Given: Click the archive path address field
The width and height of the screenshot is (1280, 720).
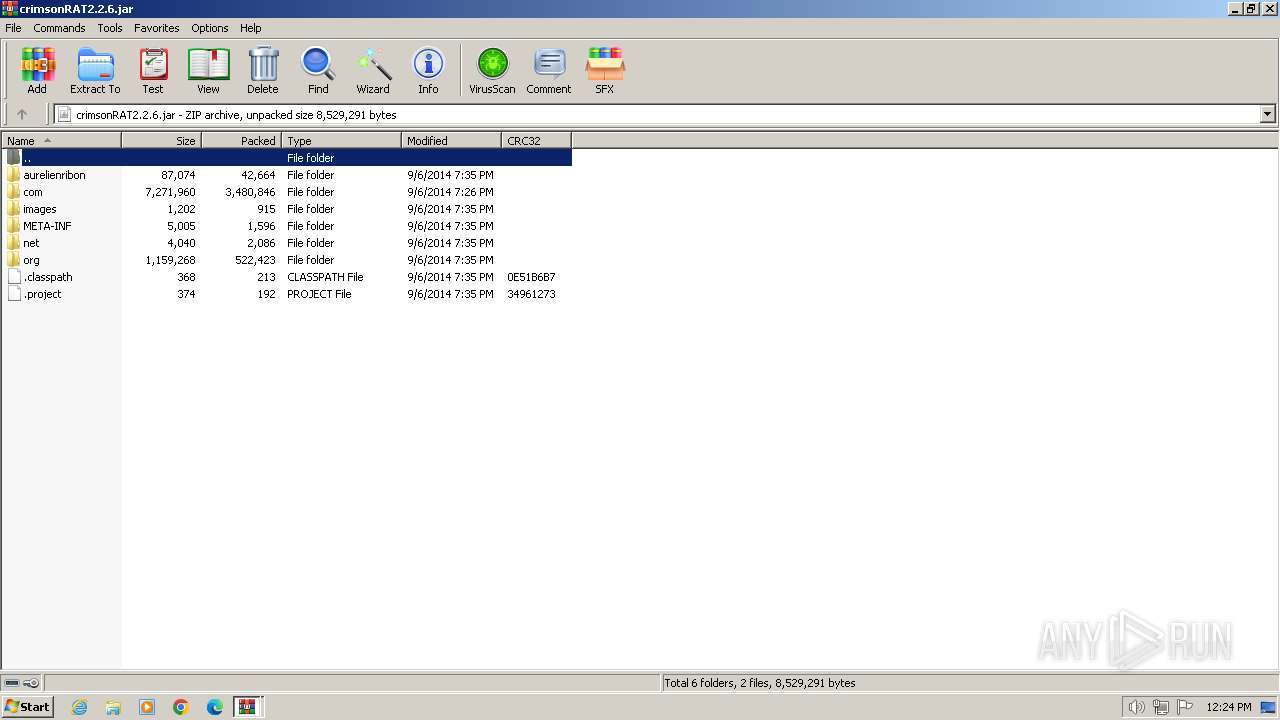Looking at the screenshot, I should click(x=658, y=115).
